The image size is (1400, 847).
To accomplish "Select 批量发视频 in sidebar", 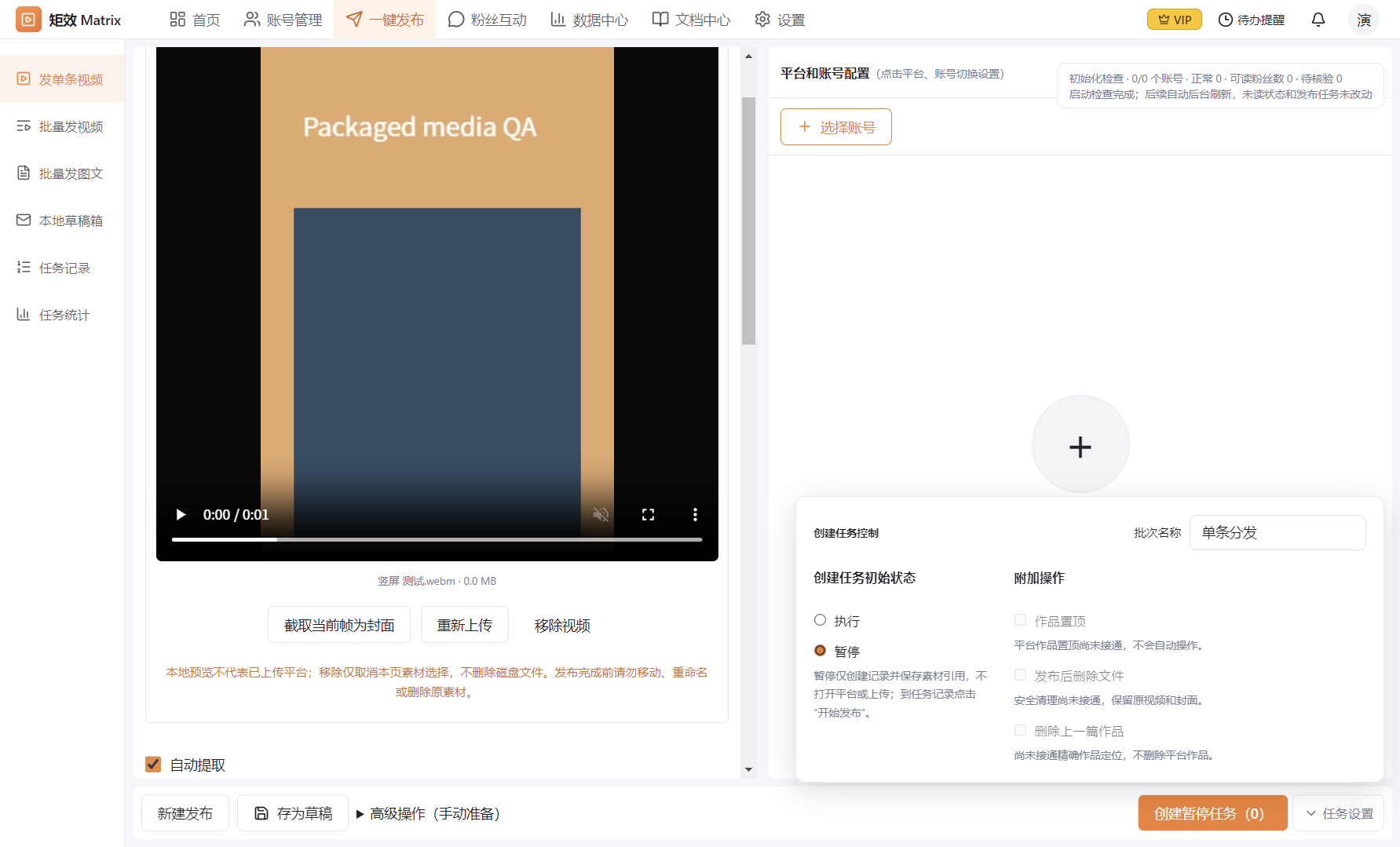I will coord(62,126).
